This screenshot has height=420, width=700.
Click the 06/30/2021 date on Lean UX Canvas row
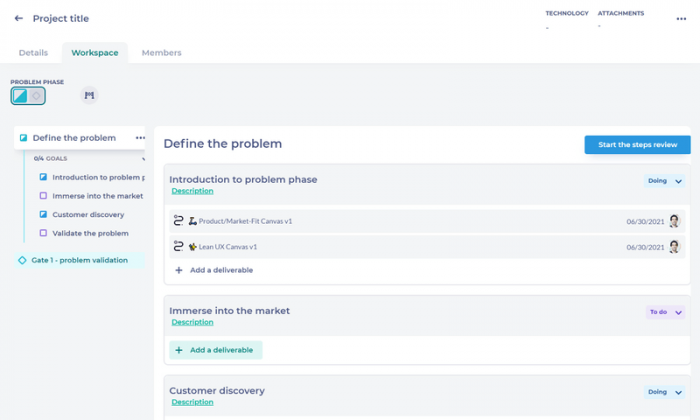tap(645, 247)
